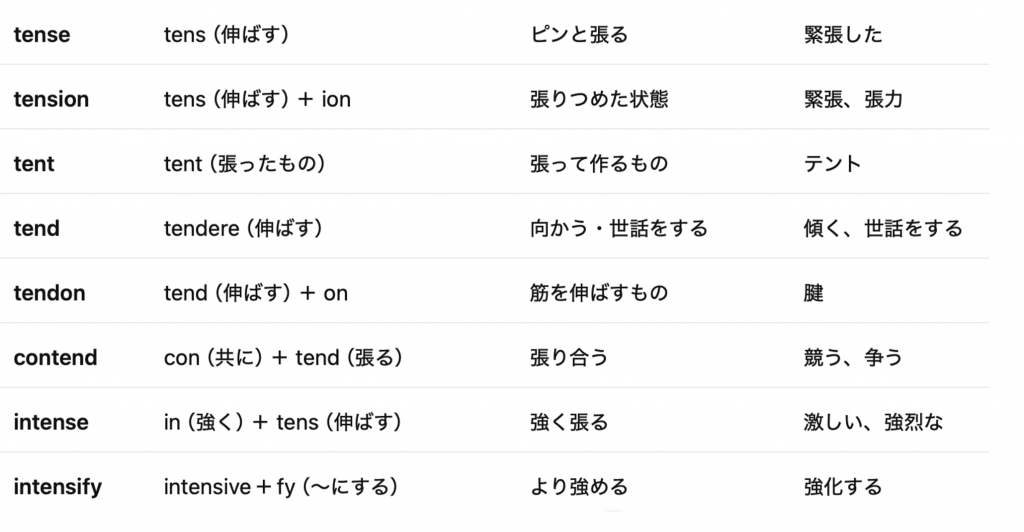The height and width of the screenshot is (532, 1024).
Task: Click the bold word 'intense'
Action: [x=51, y=422]
